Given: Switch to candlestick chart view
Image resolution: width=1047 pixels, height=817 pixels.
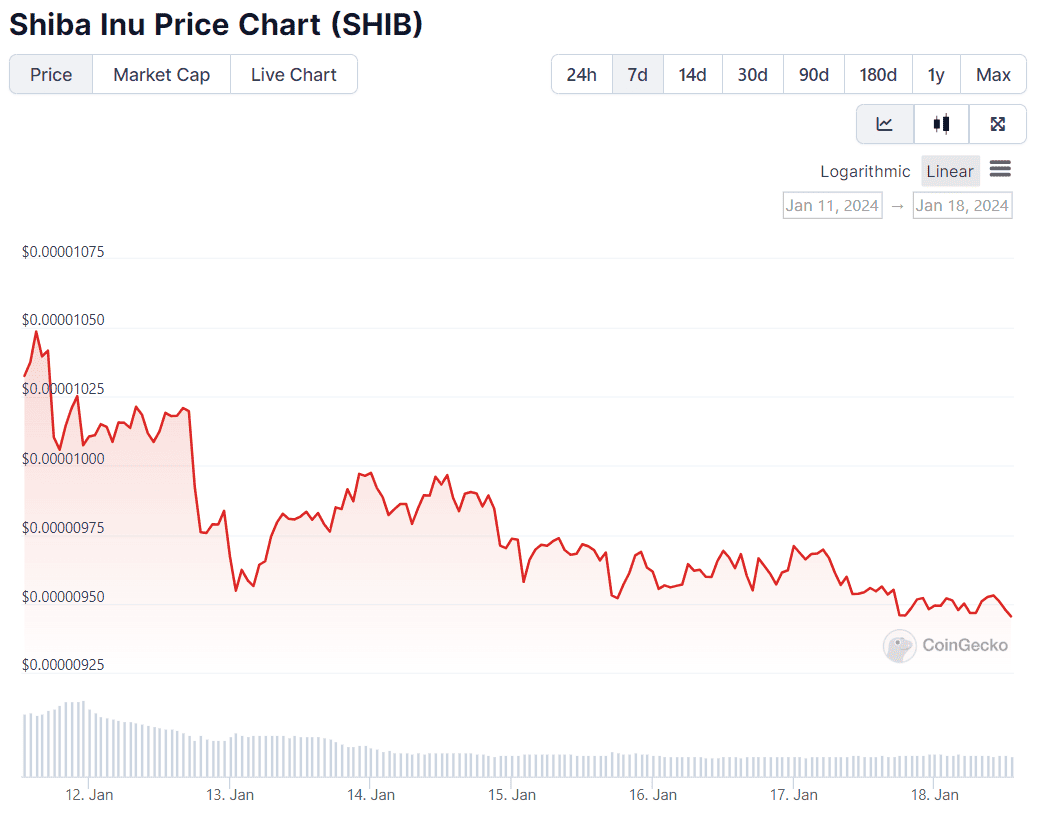Looking at the screenshot, I should (940, 124).
